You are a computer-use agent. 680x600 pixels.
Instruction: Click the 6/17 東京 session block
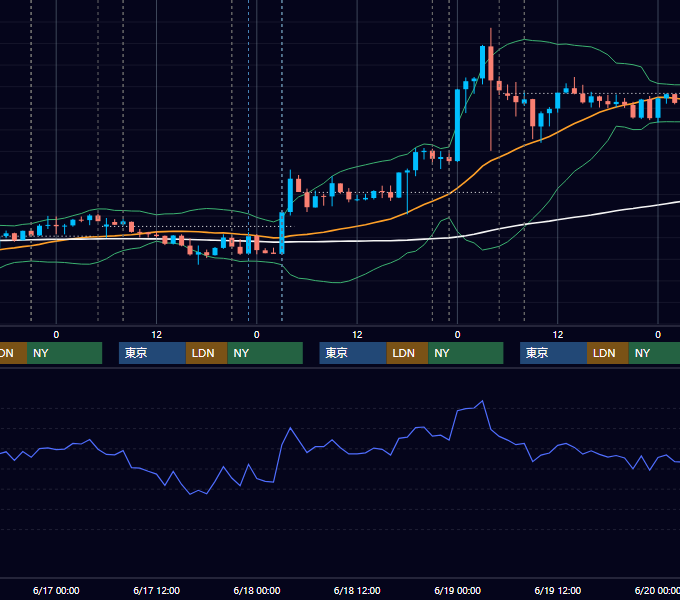click(152, 353)
